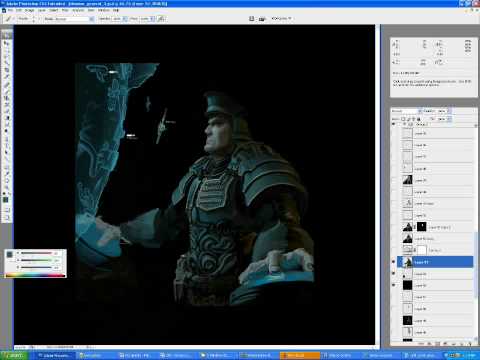Toggle Quick Mask mode in the toolbox
This screenshot has width=480, height=360.
7,210
